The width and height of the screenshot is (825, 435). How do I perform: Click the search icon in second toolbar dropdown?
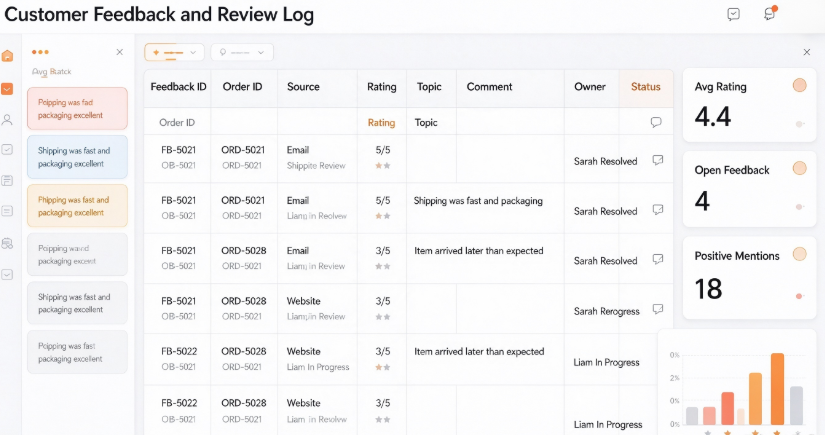point(223,52)
